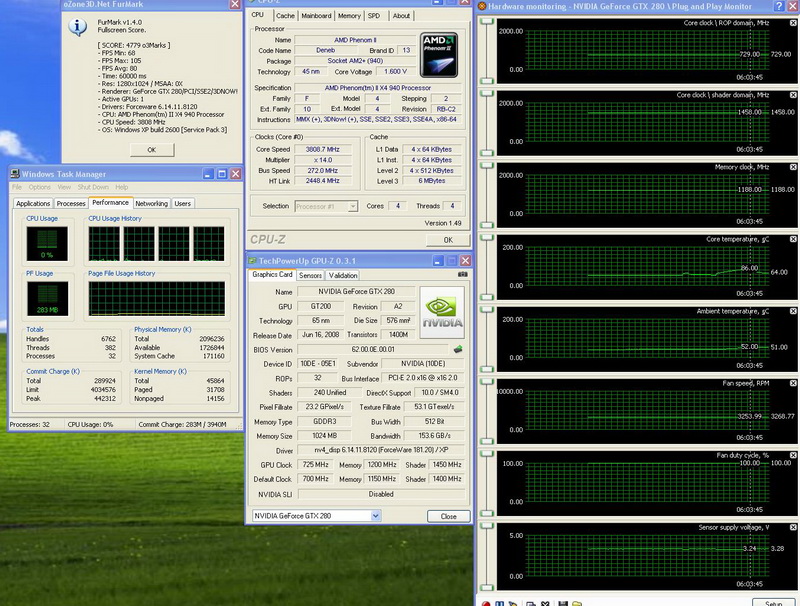Screen dimensions: 800x606
Task: Click the yellow folder icon in Hardware monitoring toolbar
Action: (x=577, y=604)
